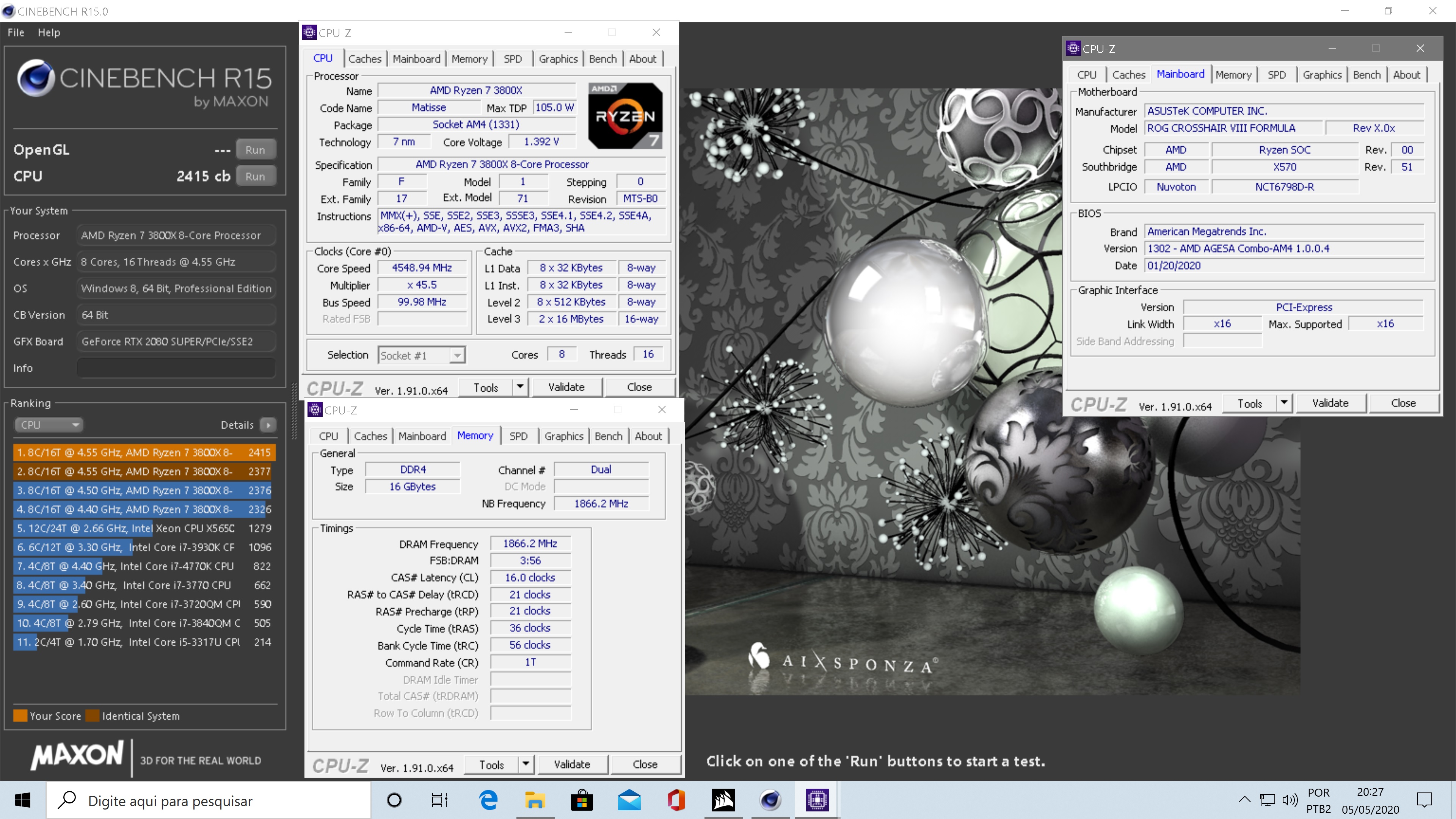Click Validate in the Memory window
This screenshot has height=819, width=1456.
pyautogui.click(x=572, y=764)
